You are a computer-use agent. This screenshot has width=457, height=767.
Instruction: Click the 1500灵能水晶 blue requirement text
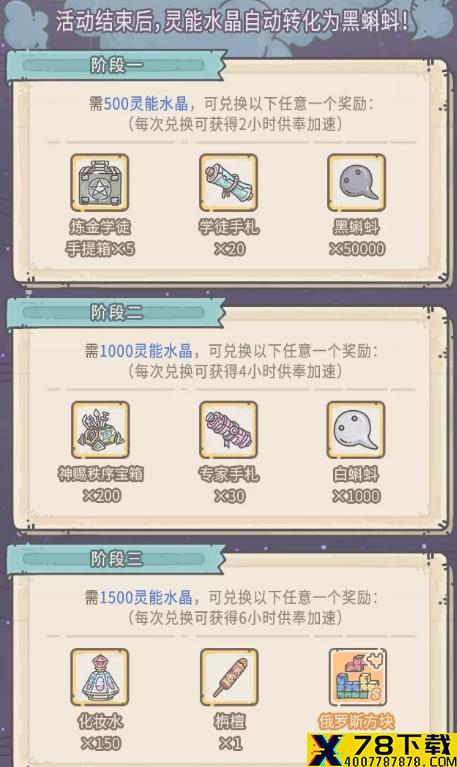pyautogui.click(x=146, y=597)
